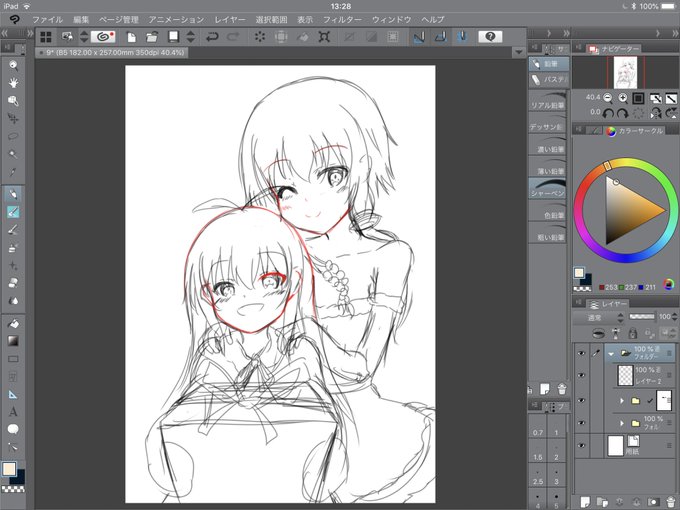Click the Fit to screen icon in Navigator

click(x=638, y=98)
